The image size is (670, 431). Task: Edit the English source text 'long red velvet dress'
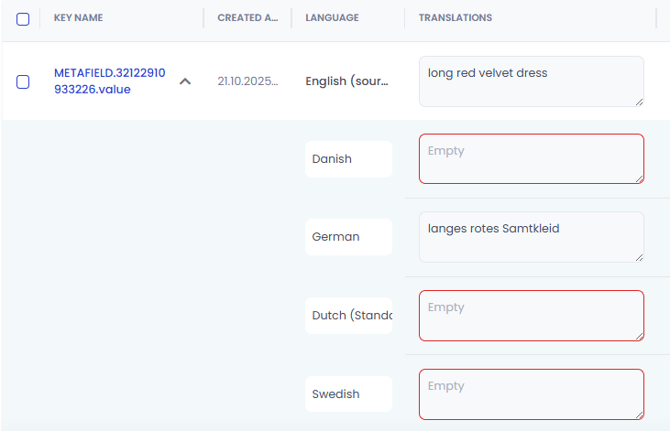click(x=530, y=81)
